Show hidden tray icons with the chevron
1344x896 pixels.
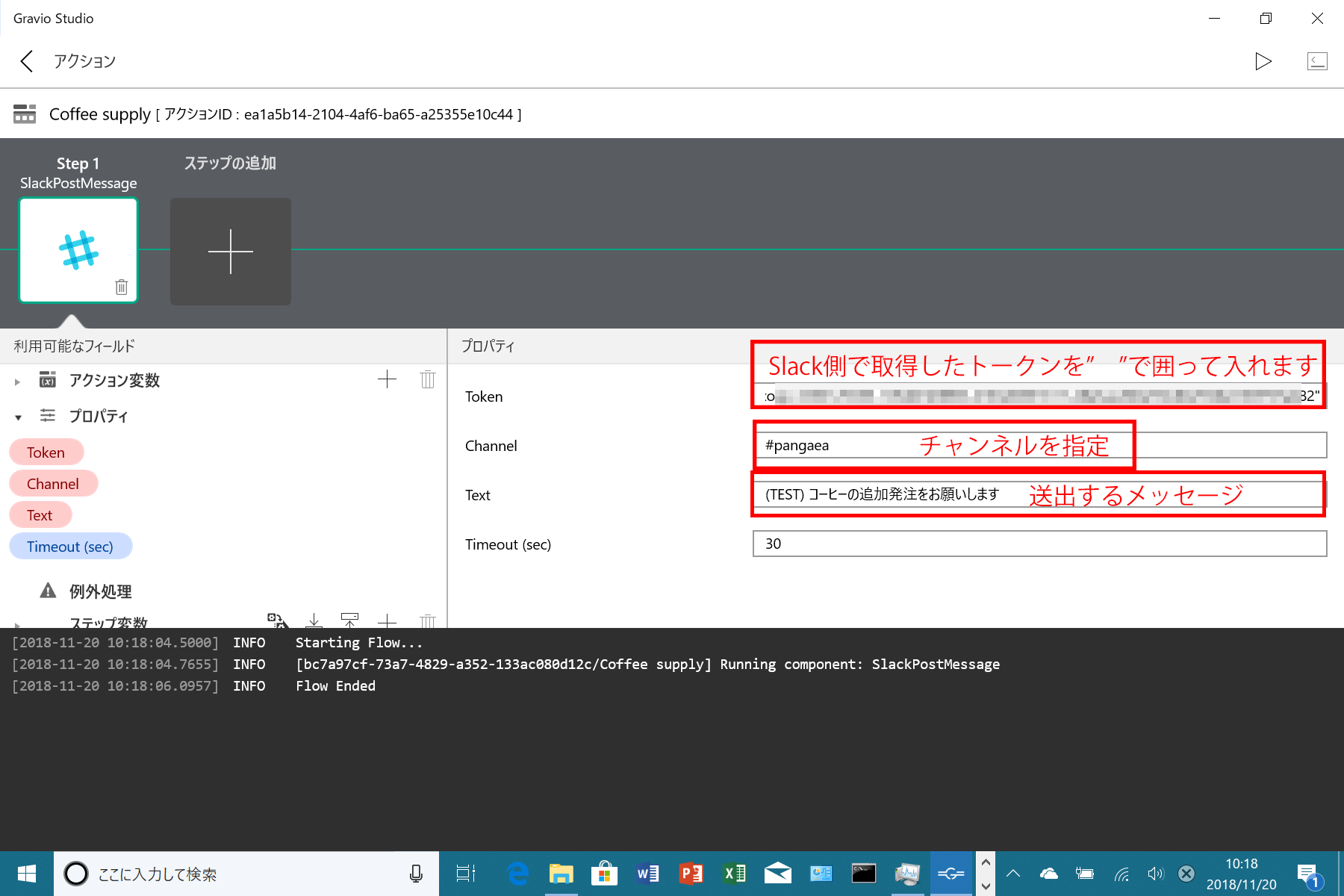coord(1013,874)
